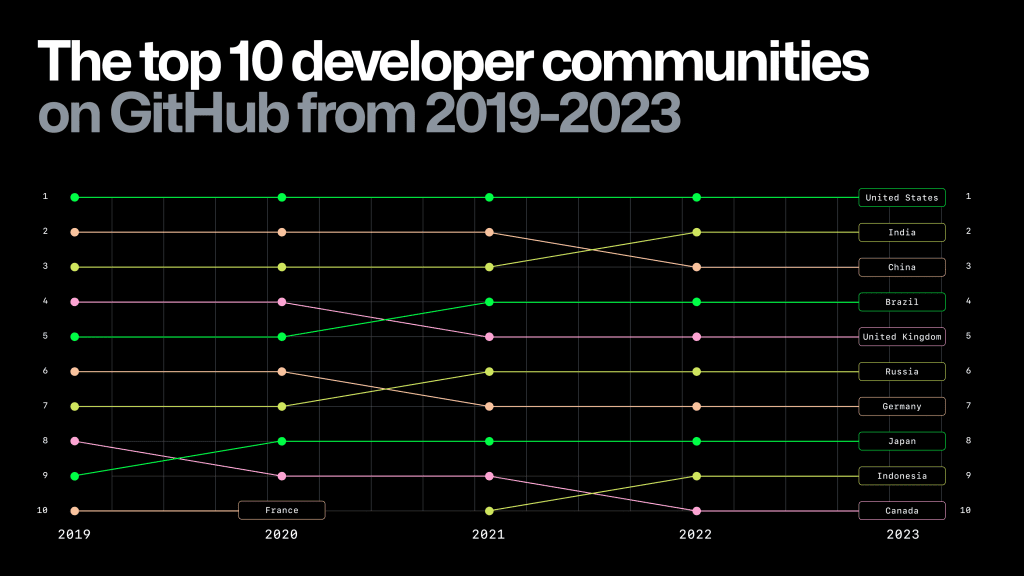The width and height of the screenshot is (1024, 576).
Task: Select the green United States dot at 2021
Action: pos(488,197)
